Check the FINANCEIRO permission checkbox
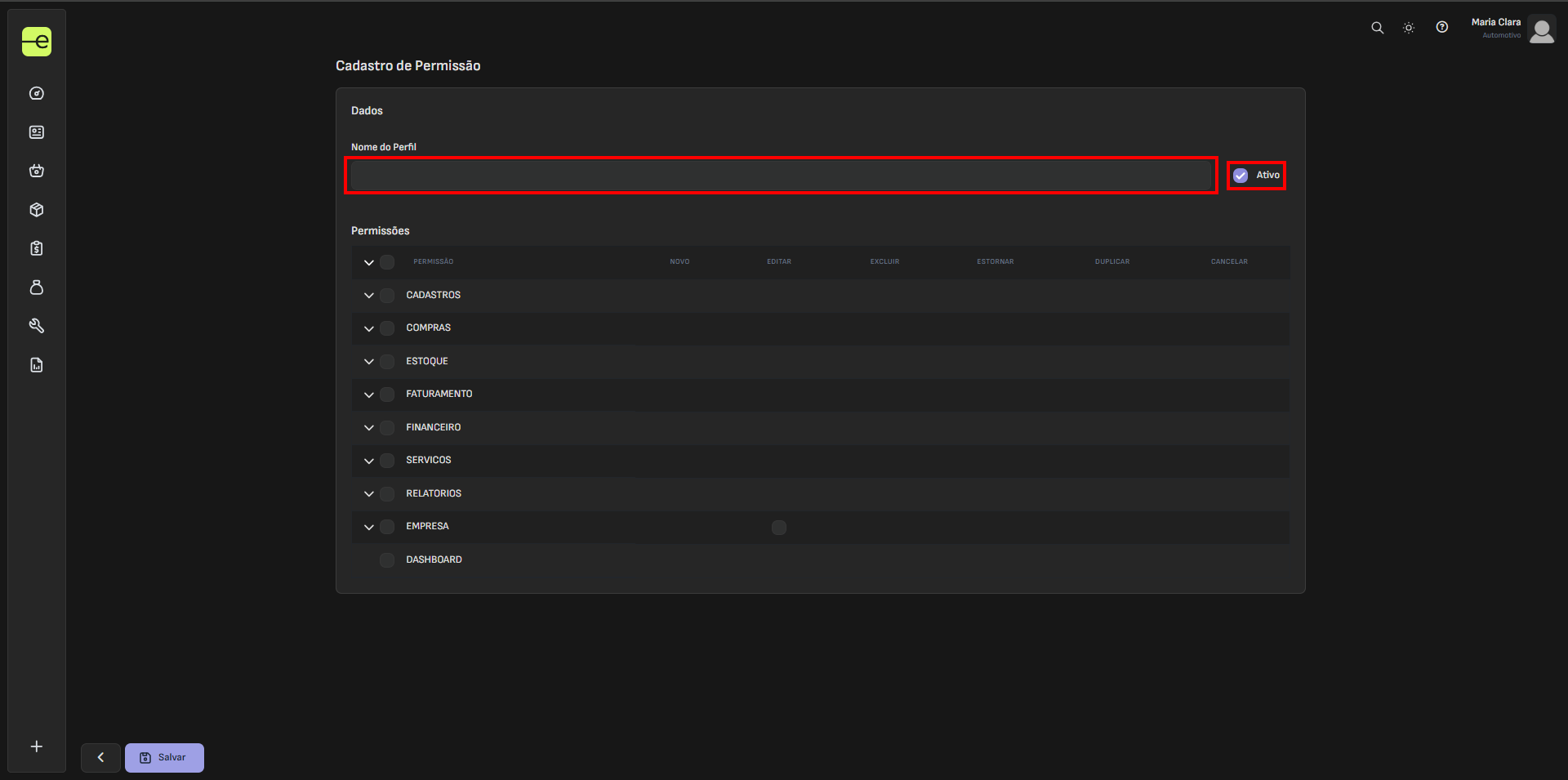This screenshot has height=780, width=1568. click(x=387, y=428)
